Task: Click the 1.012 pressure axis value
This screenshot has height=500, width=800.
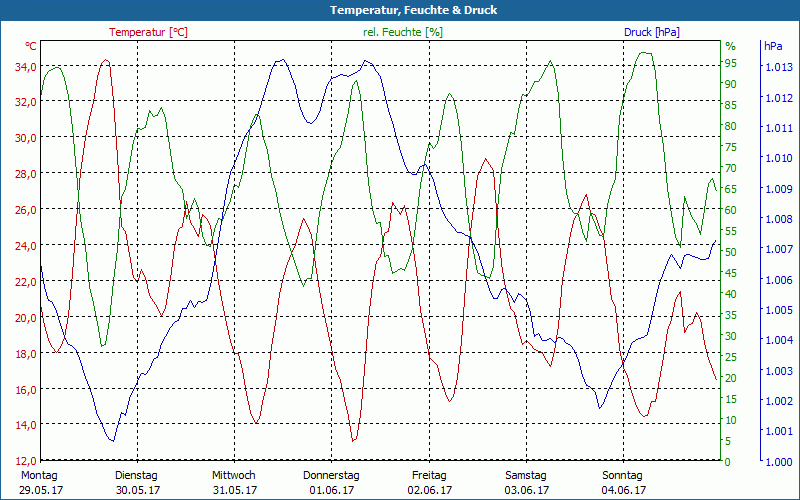Action: click(x=779, y=97)
